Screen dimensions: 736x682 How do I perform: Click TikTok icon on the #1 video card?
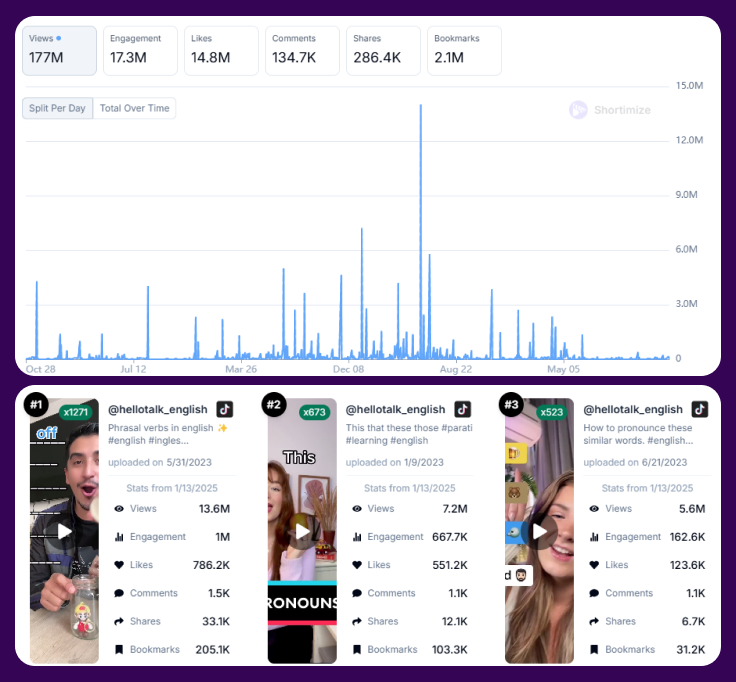click(x=225, y=409)
